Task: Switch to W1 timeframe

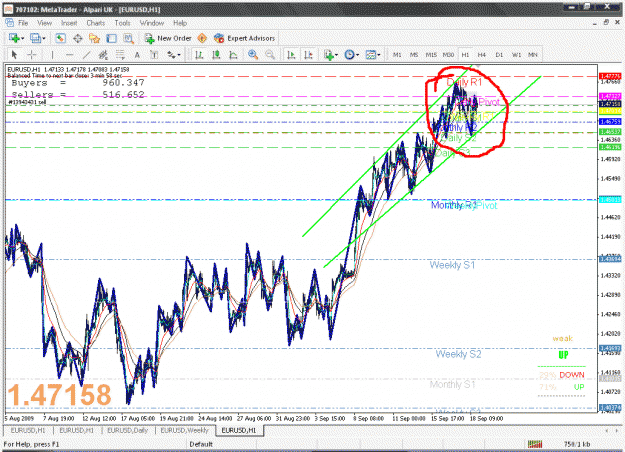Action: coord(516,55)
